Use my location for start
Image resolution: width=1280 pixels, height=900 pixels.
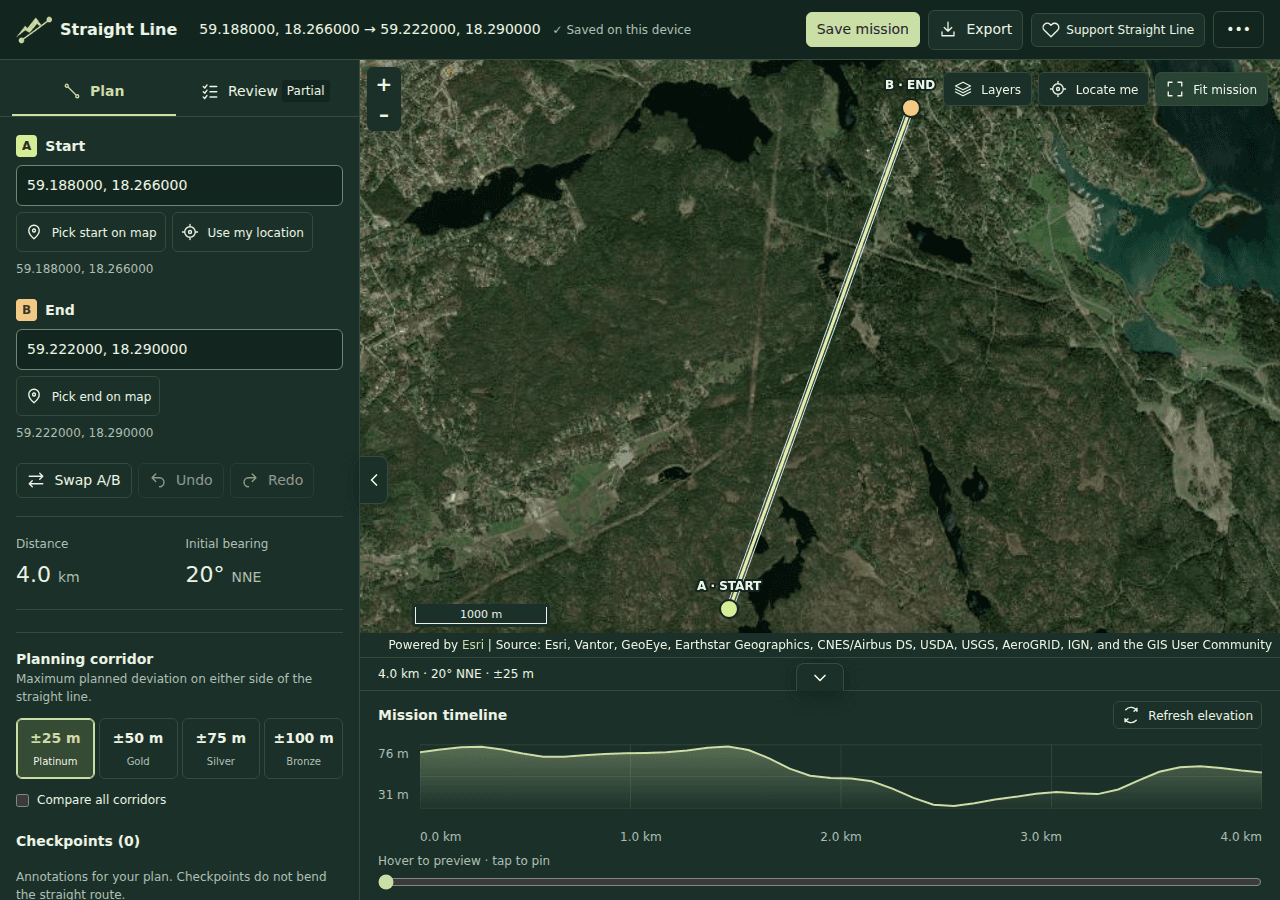[x=242, y=232]
